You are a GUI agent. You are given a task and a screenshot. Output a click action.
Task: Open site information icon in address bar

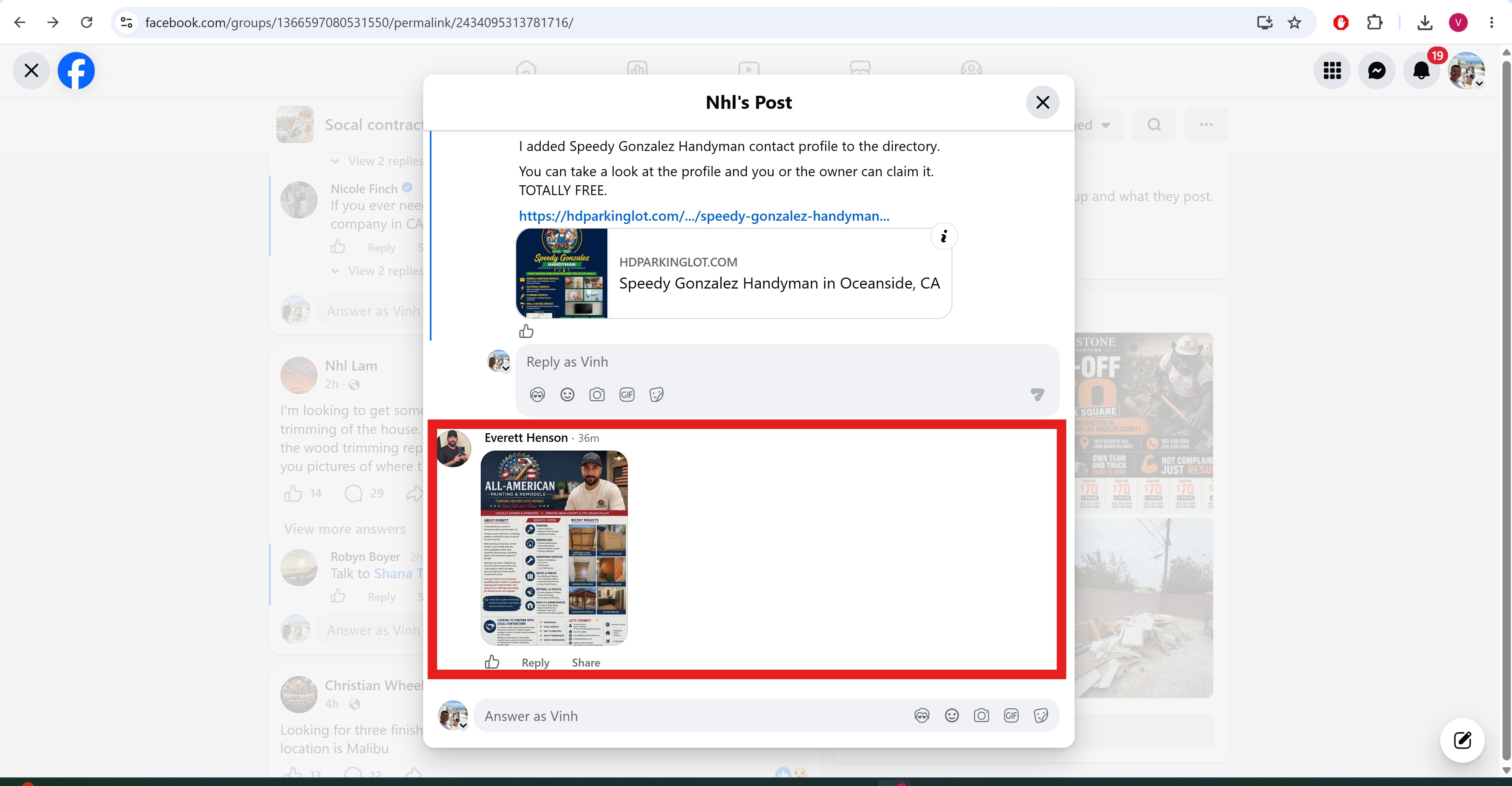(x=126, y=22)
